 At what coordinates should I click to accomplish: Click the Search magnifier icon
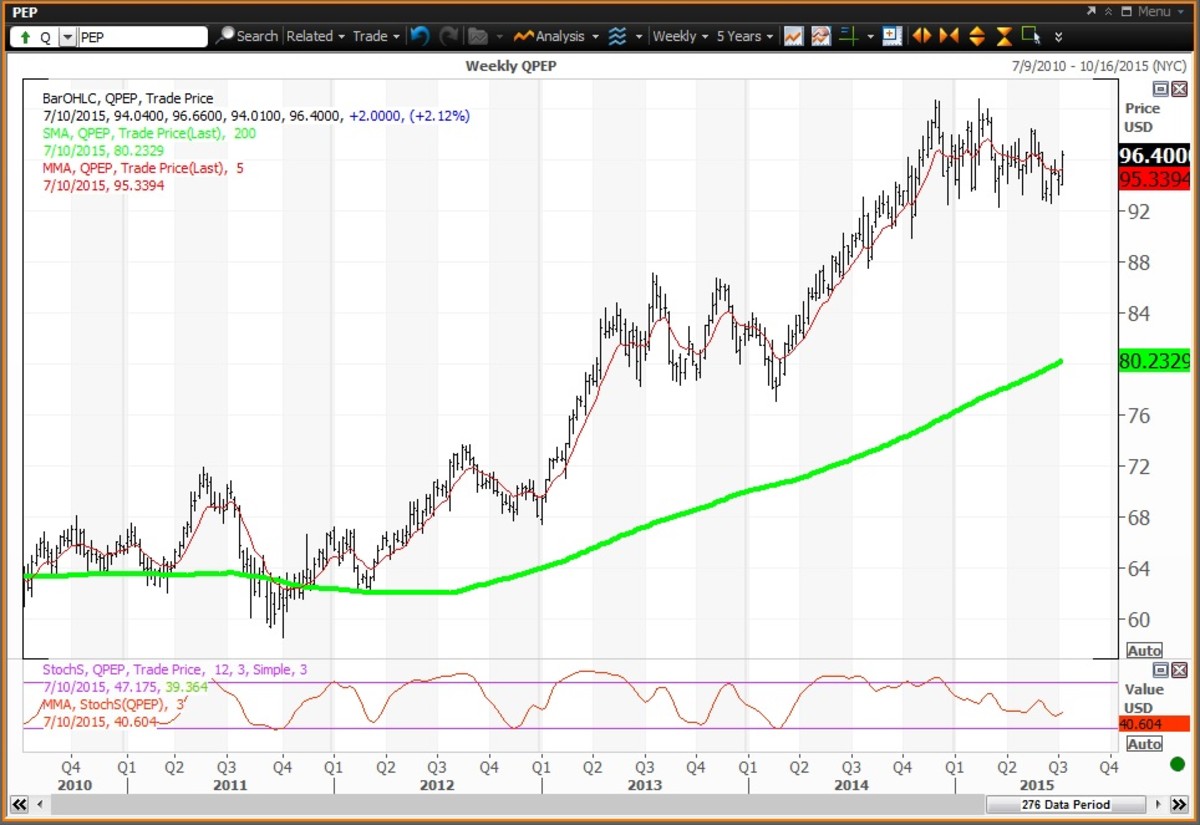(228, 36)
